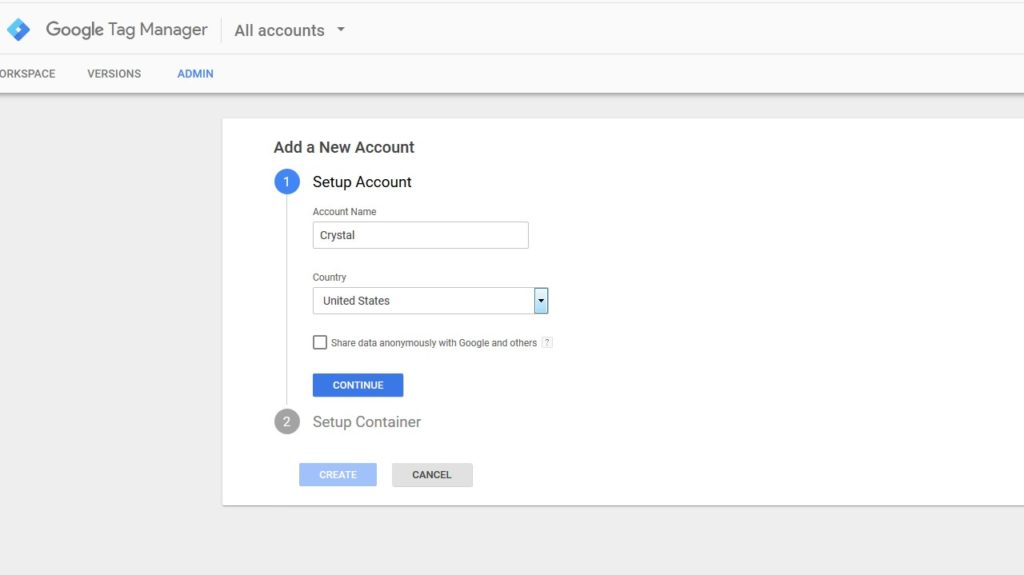
Task: Click the Setup Account step heading
Action: 362,182
